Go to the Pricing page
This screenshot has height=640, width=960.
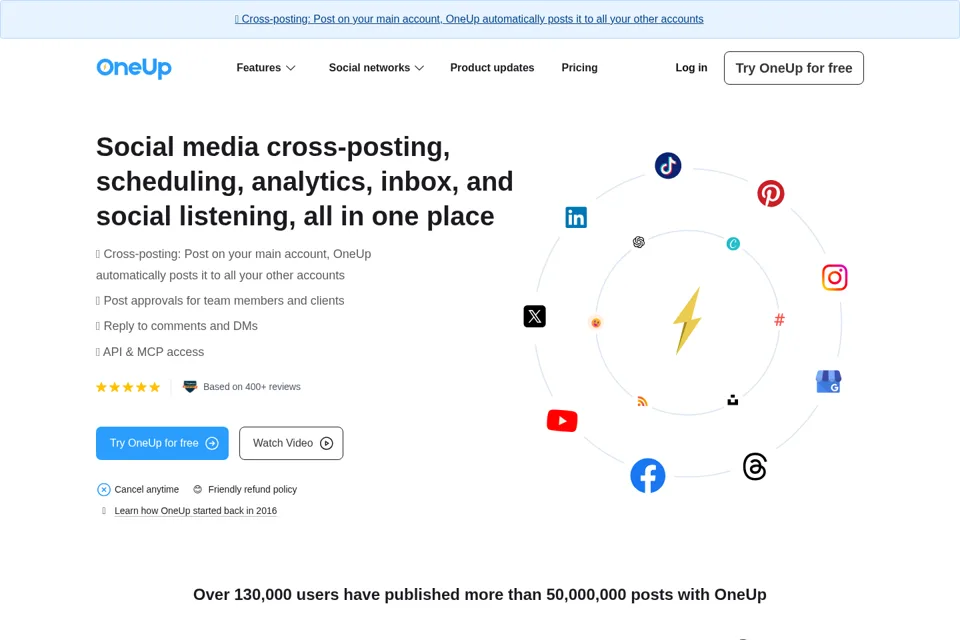pyautogui.click(x=579, y=68)
